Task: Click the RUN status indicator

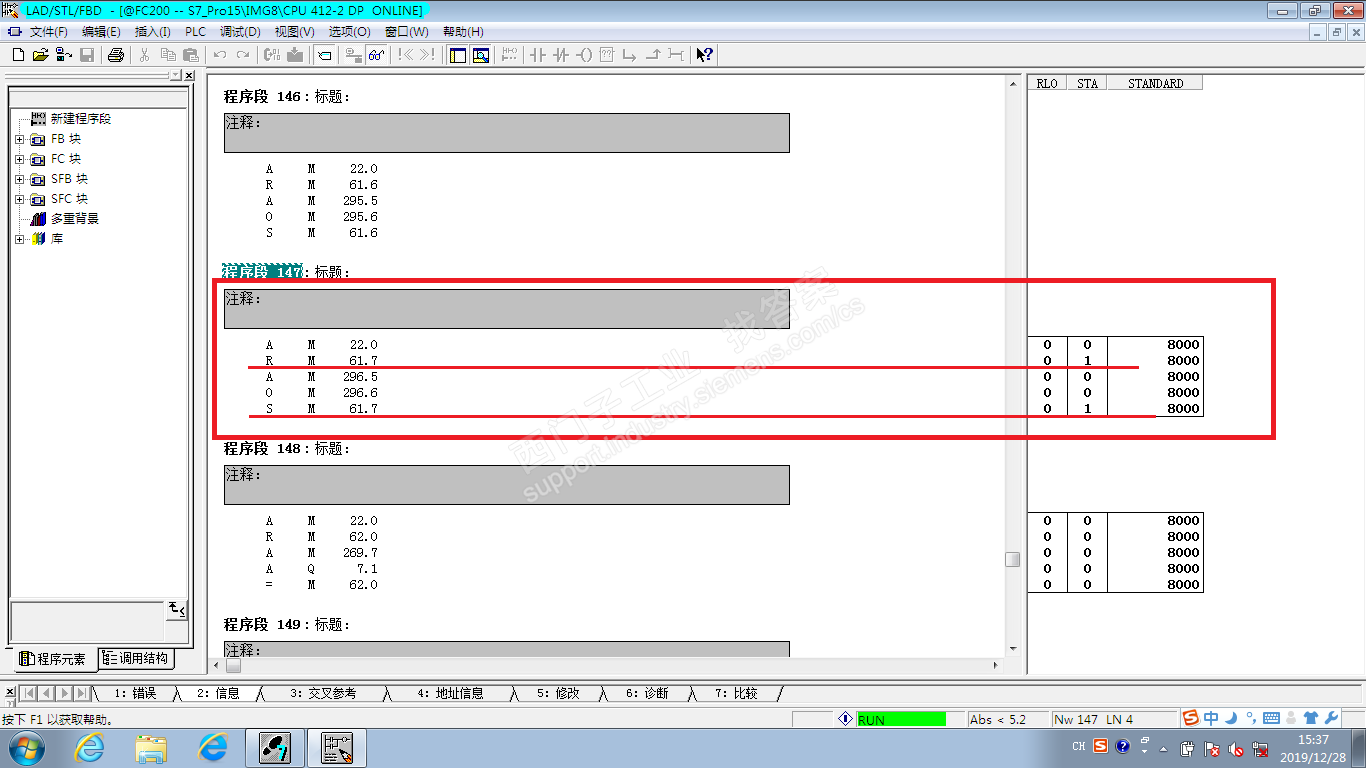Action: [x=901, y=719]
